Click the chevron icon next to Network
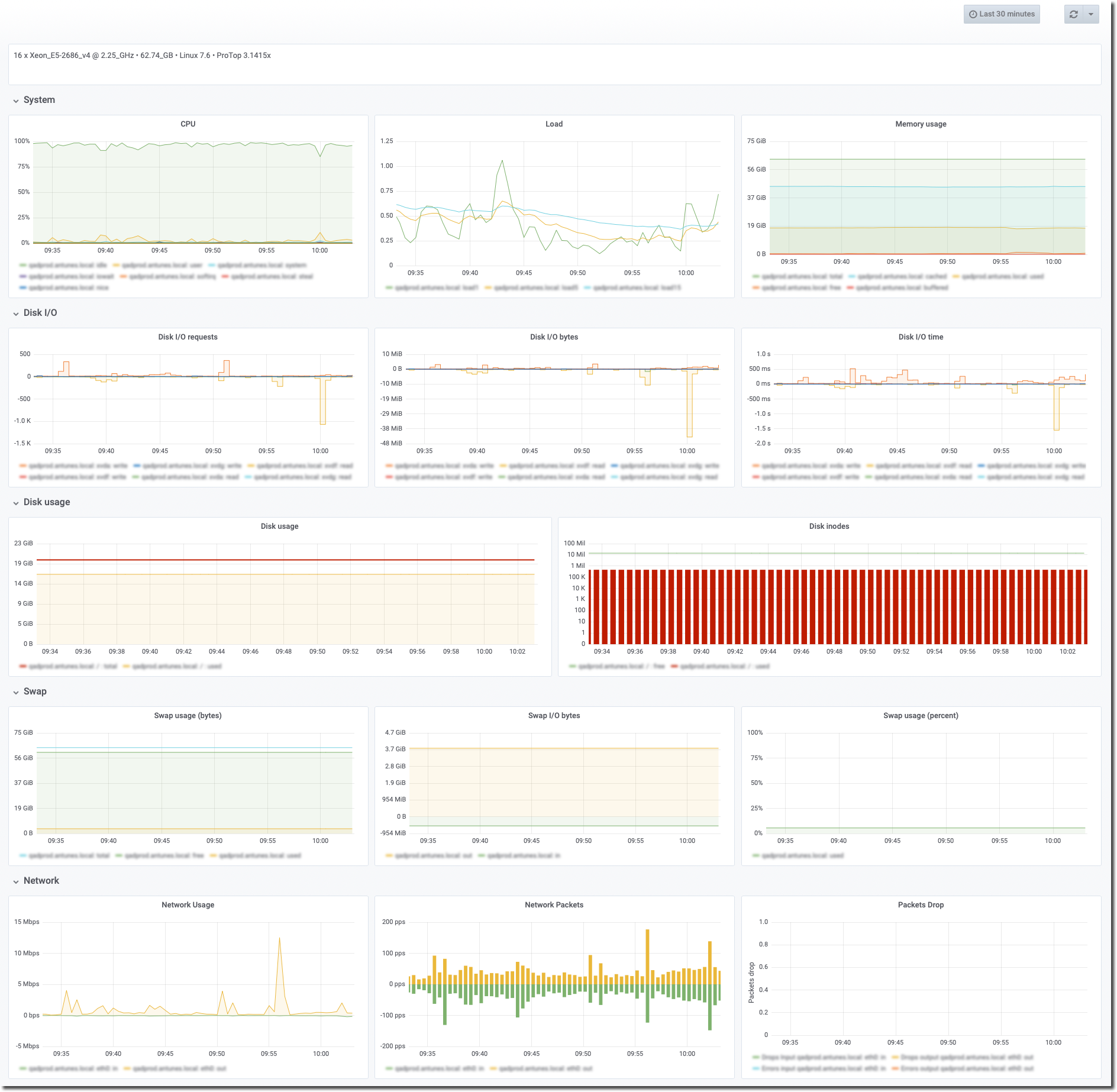This screenshot has height=1092, width=1117. 16,881
